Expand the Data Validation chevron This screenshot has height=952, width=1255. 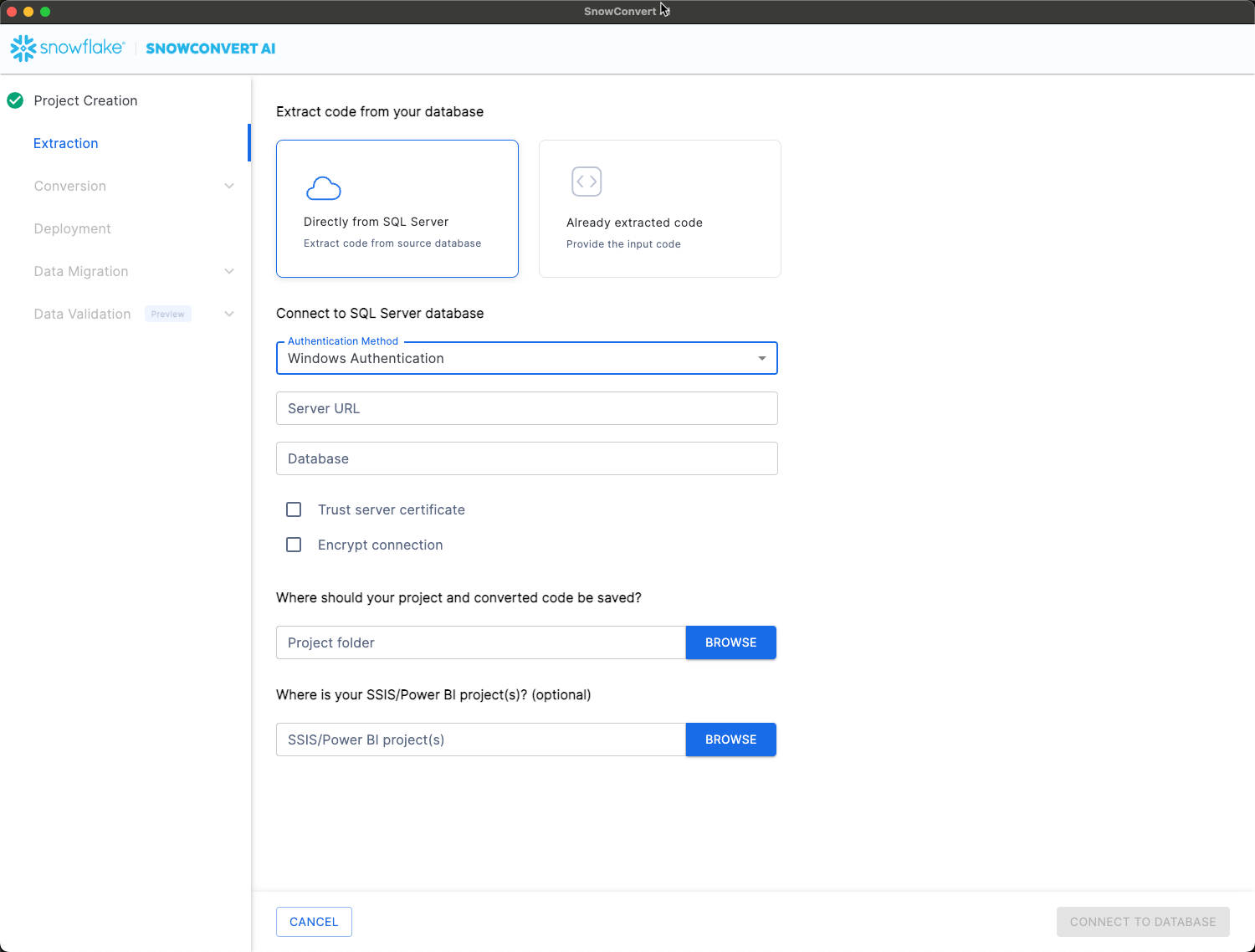point(229,314)
